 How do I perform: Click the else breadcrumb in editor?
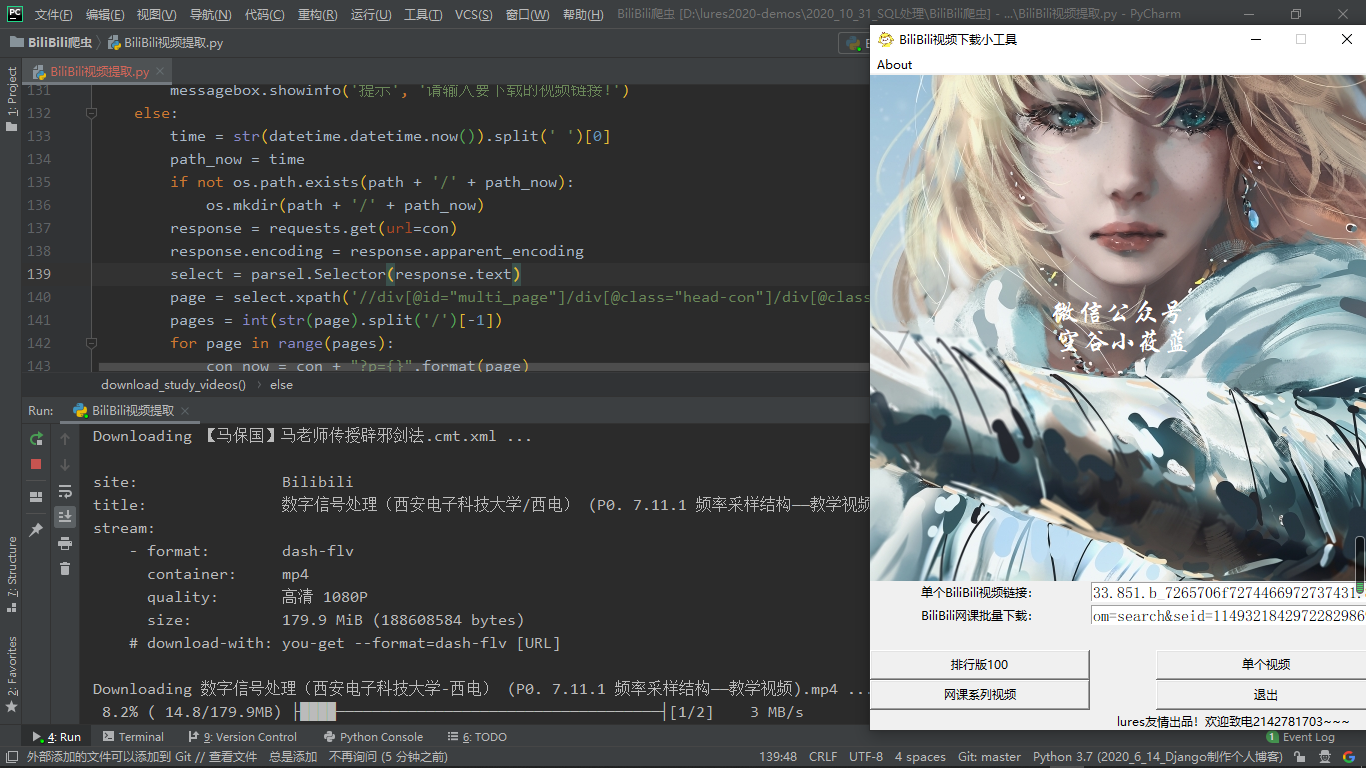click(x=281, y=384)
